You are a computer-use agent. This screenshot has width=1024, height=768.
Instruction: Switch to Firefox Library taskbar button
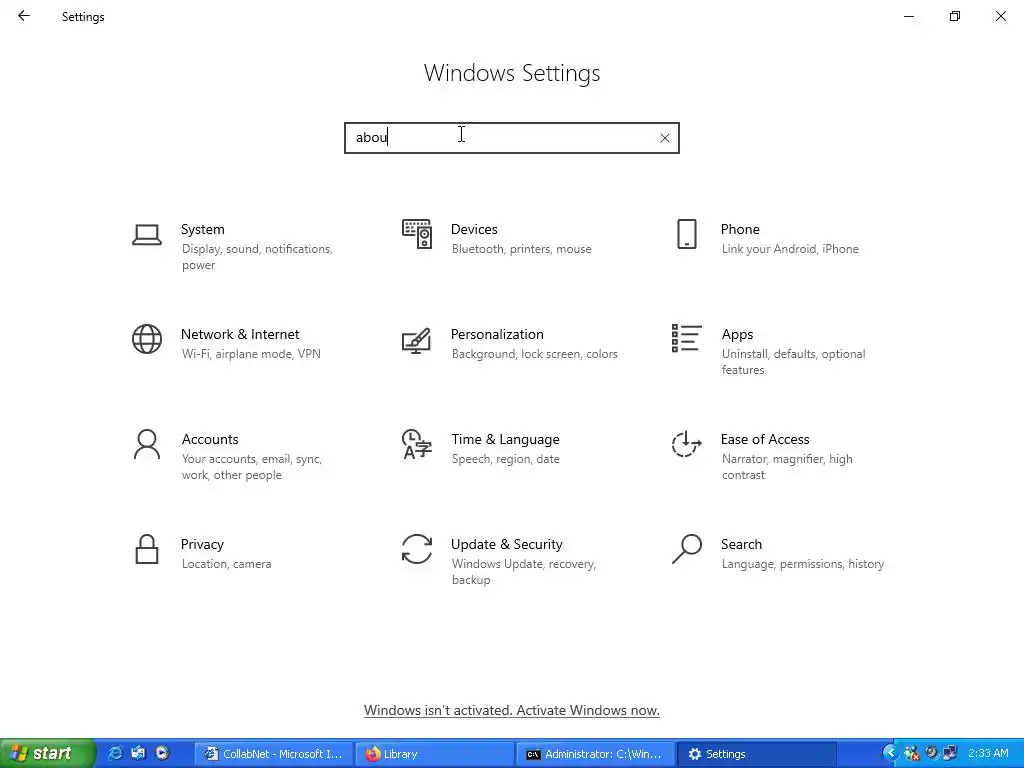click(x=434, y=754)
